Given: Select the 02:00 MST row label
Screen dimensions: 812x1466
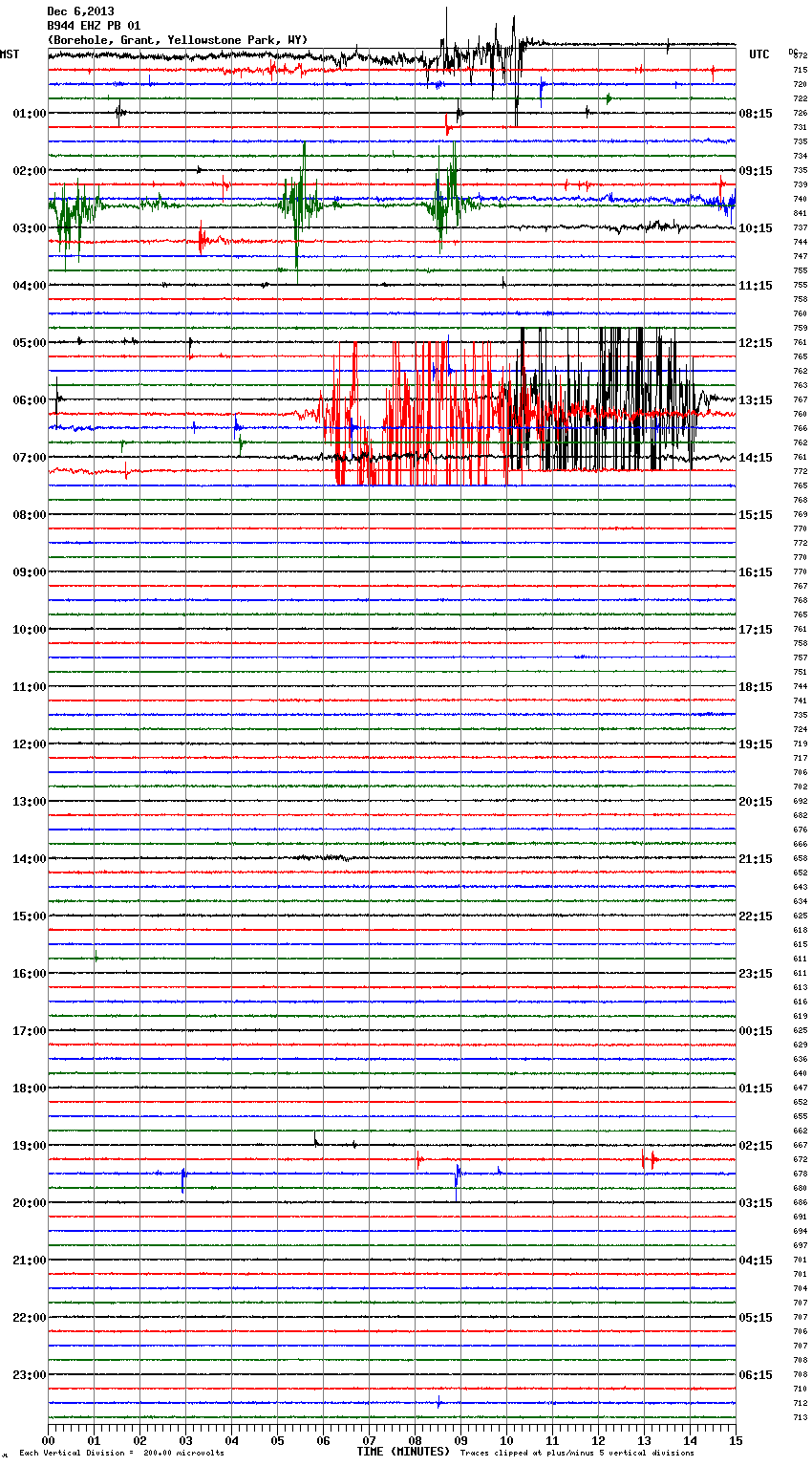Looking at the screenshot, I should 29,171.
